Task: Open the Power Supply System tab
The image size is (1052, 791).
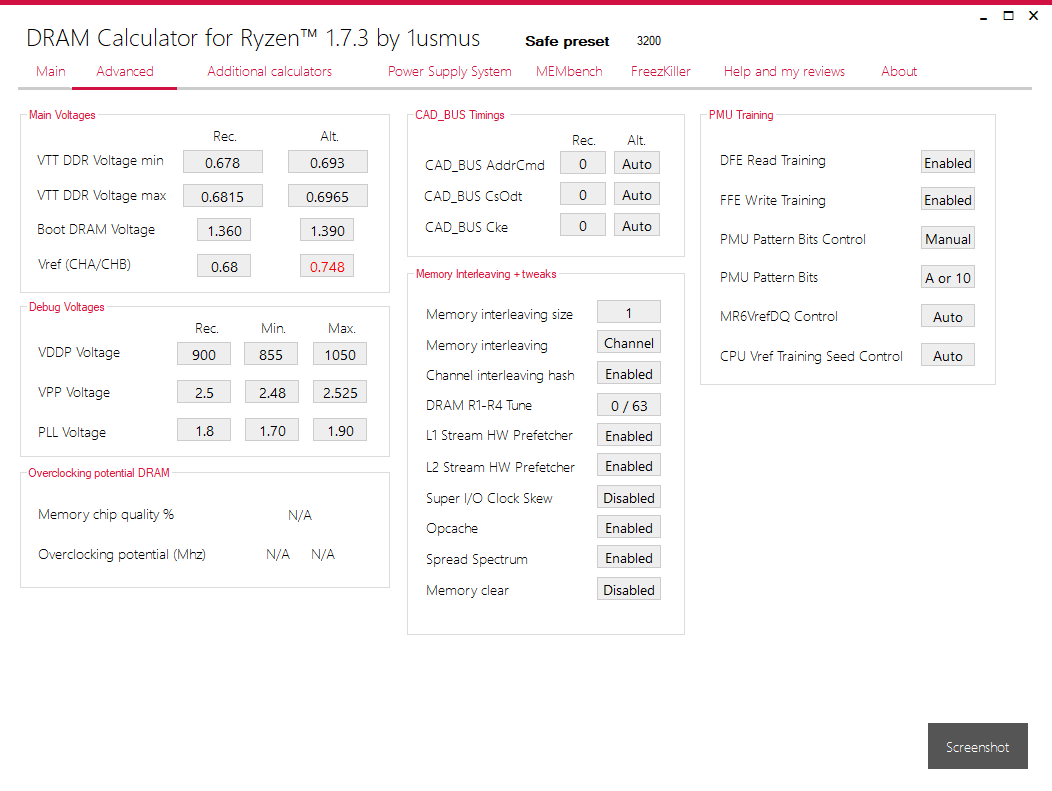Action: click(x=450, y=71)
